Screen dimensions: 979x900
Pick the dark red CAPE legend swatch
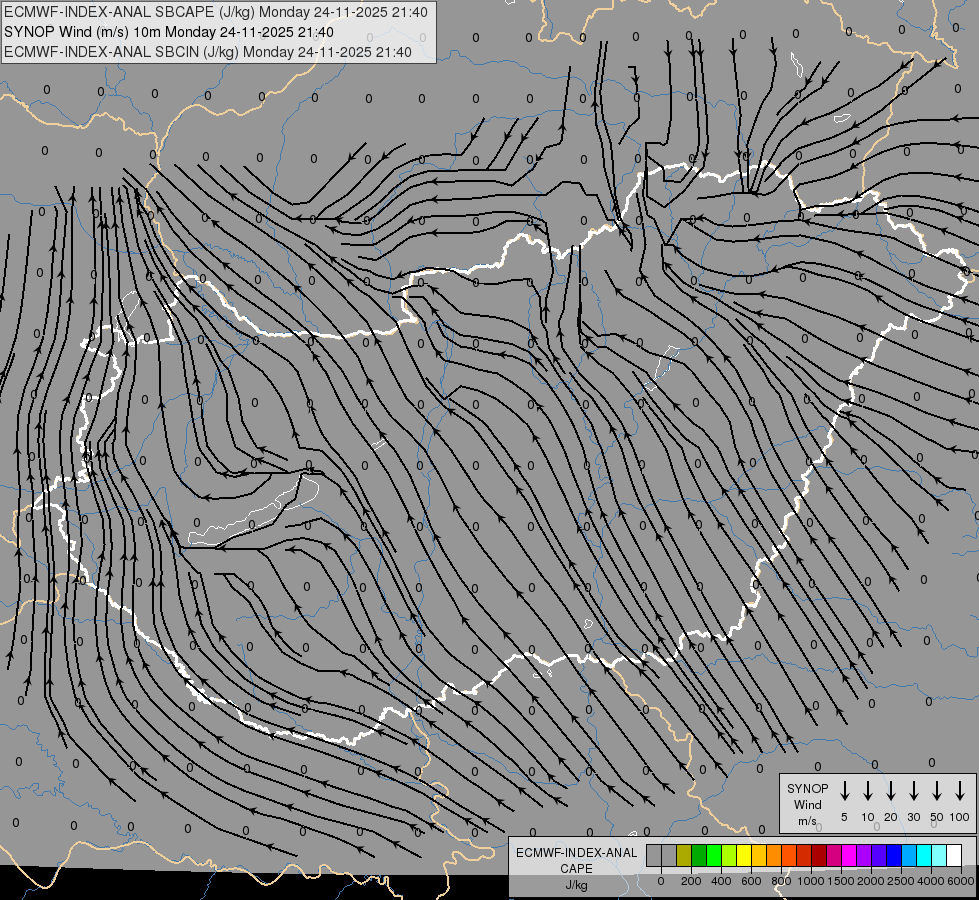819,855
